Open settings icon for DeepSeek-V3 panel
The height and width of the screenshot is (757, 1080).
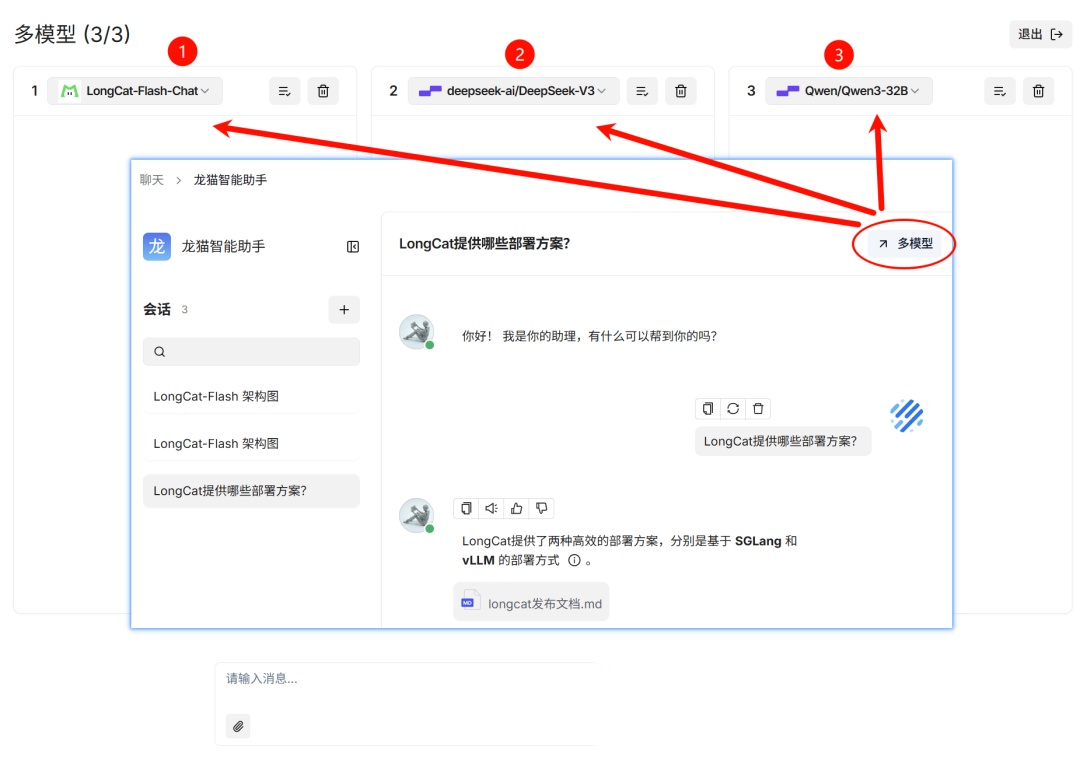642,91
